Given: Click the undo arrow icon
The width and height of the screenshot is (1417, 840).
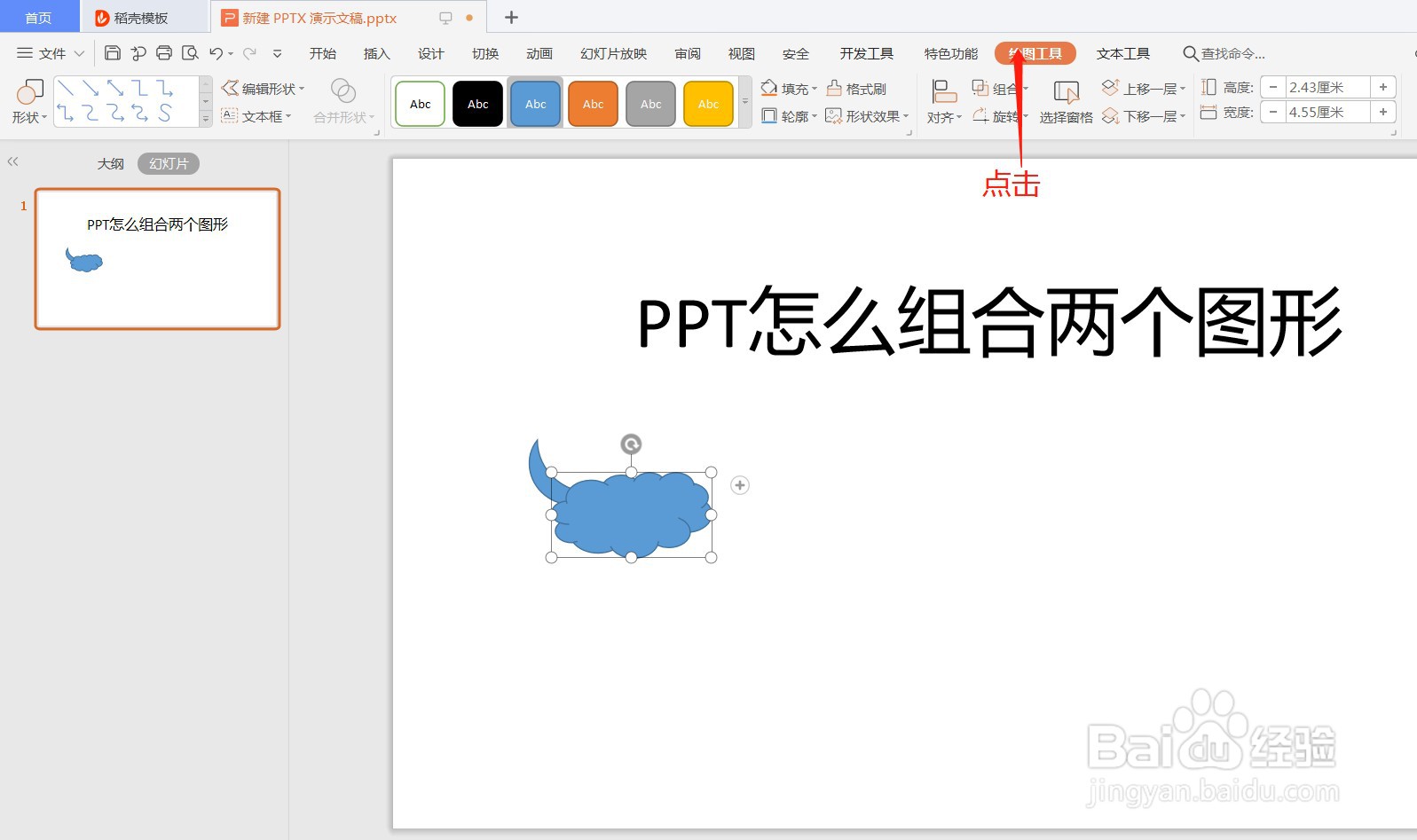Looking at the screenshot, I should (216, 53).
